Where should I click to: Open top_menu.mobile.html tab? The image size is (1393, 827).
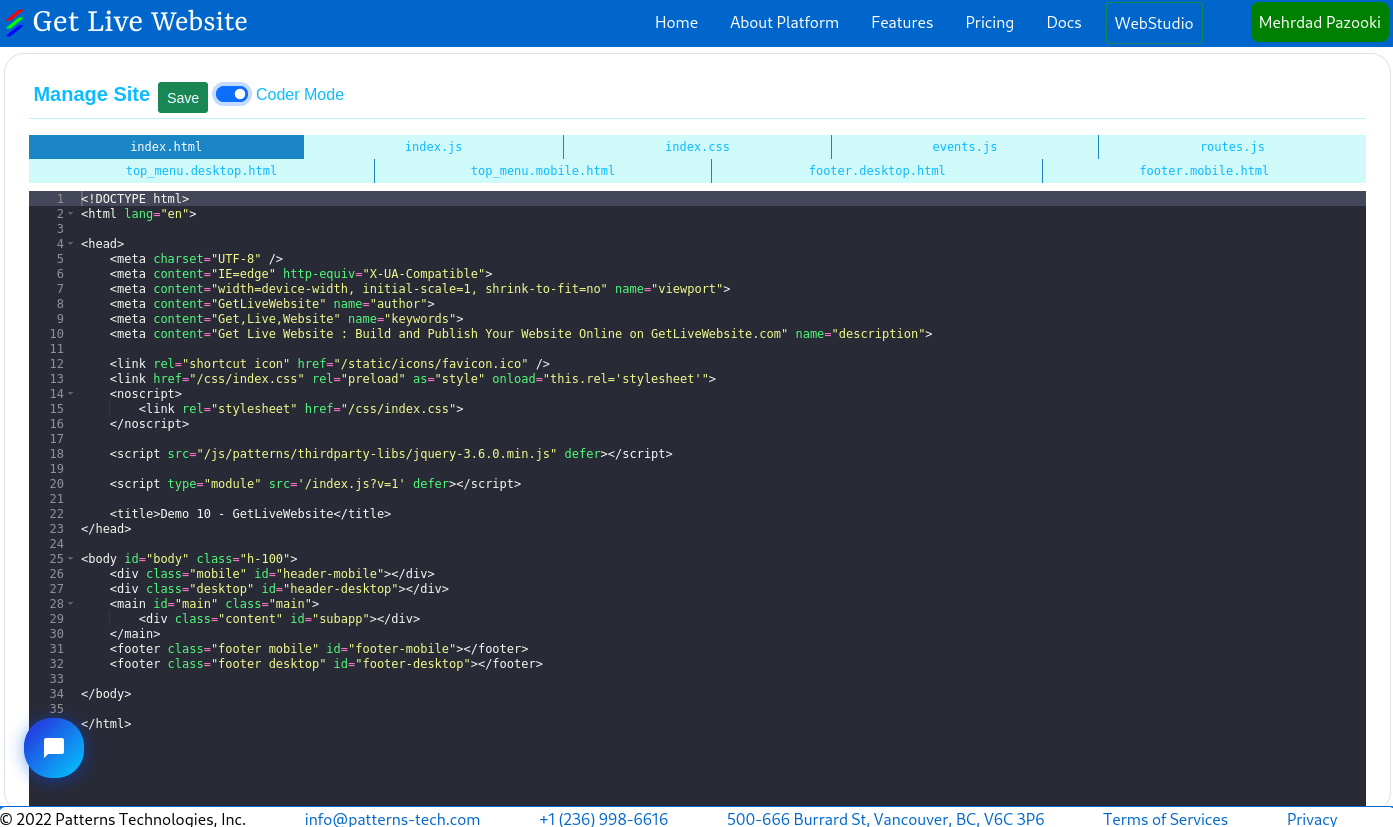point(543,171)
